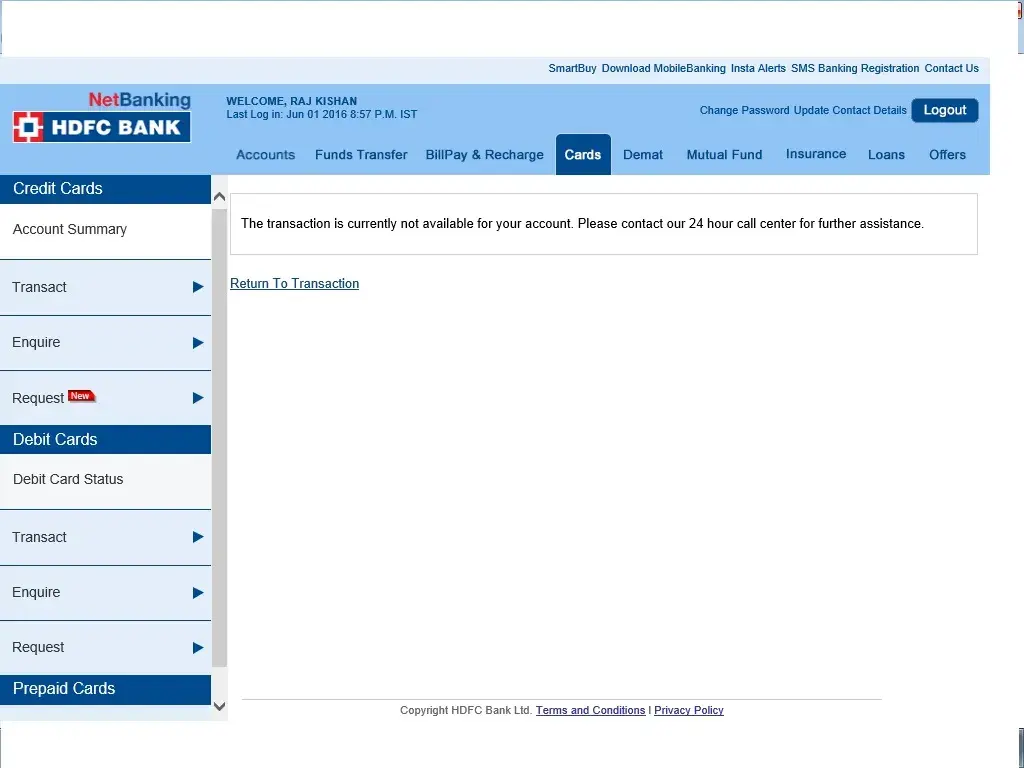
Task: Click Copyright HDFC Bank Ltd. text
Action: point(466,711)
